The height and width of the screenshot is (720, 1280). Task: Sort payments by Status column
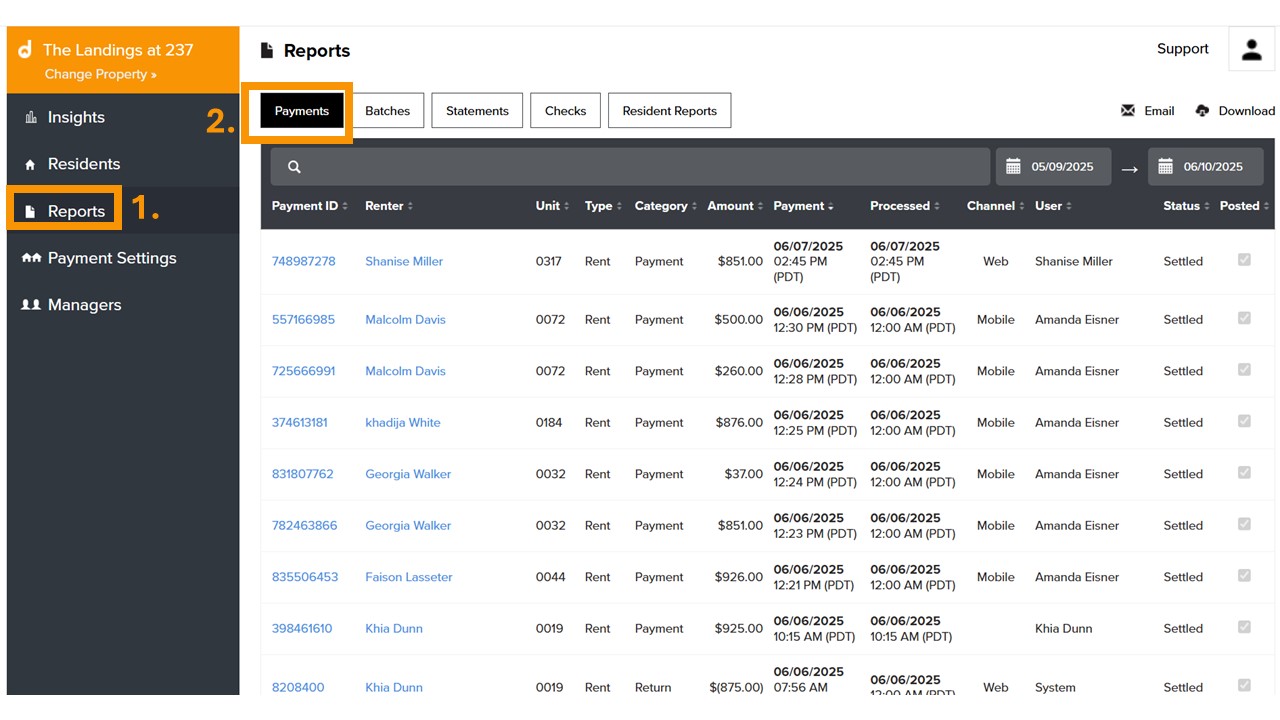pos(1180,206)
